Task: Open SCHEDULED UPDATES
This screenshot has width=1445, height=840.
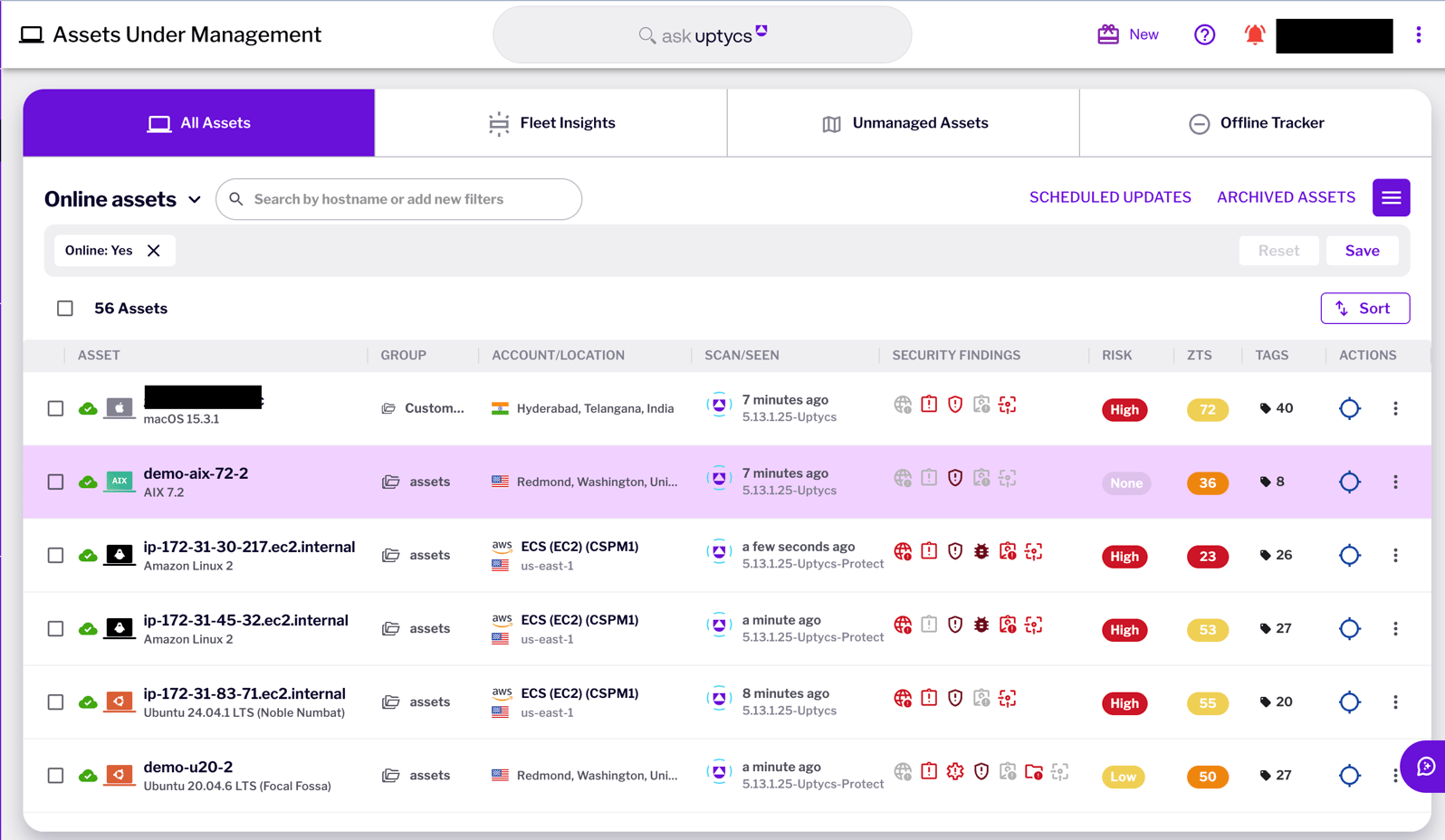Action: tap(1110, 197)
